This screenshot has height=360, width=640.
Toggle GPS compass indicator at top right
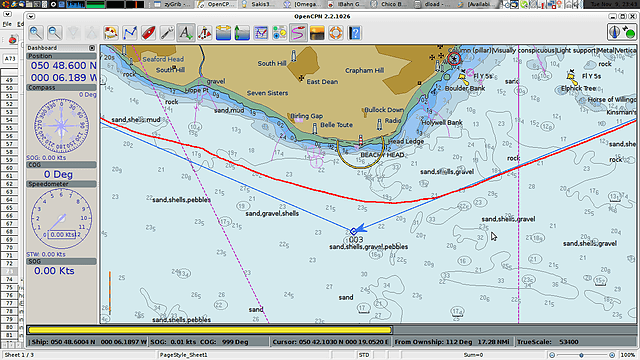tap(622, 32)
